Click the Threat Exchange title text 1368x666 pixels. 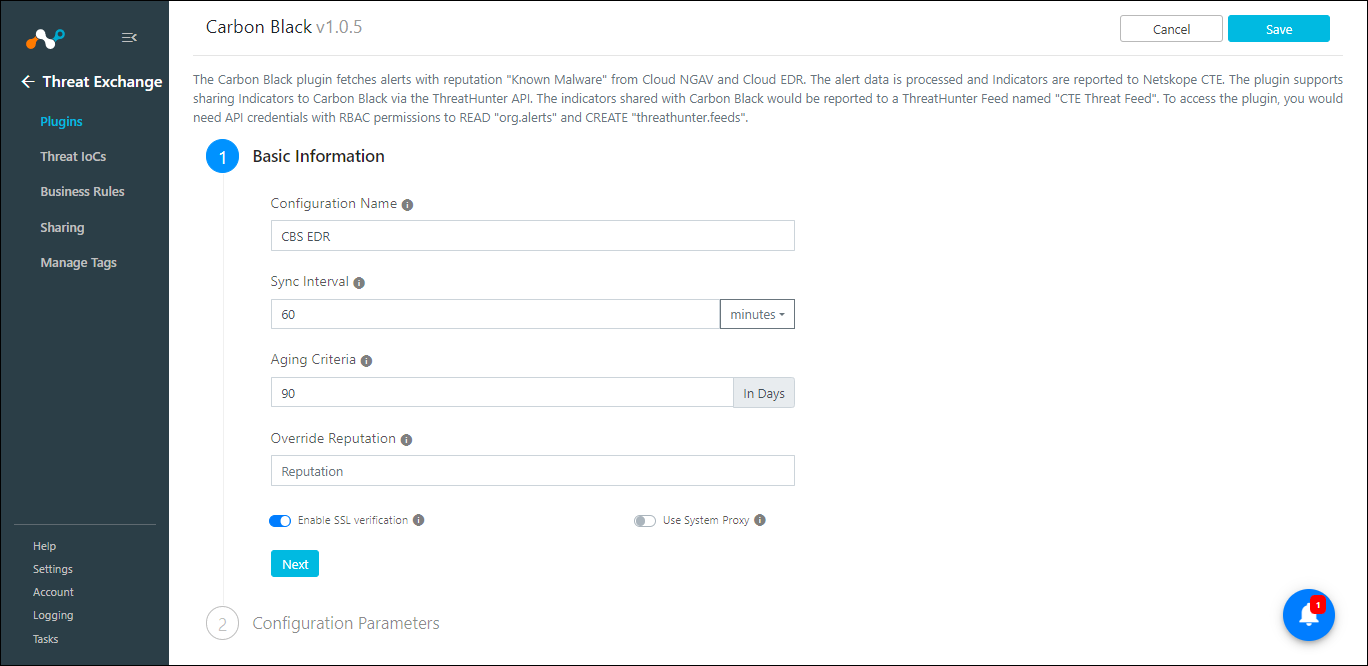[x=102, y=82]
